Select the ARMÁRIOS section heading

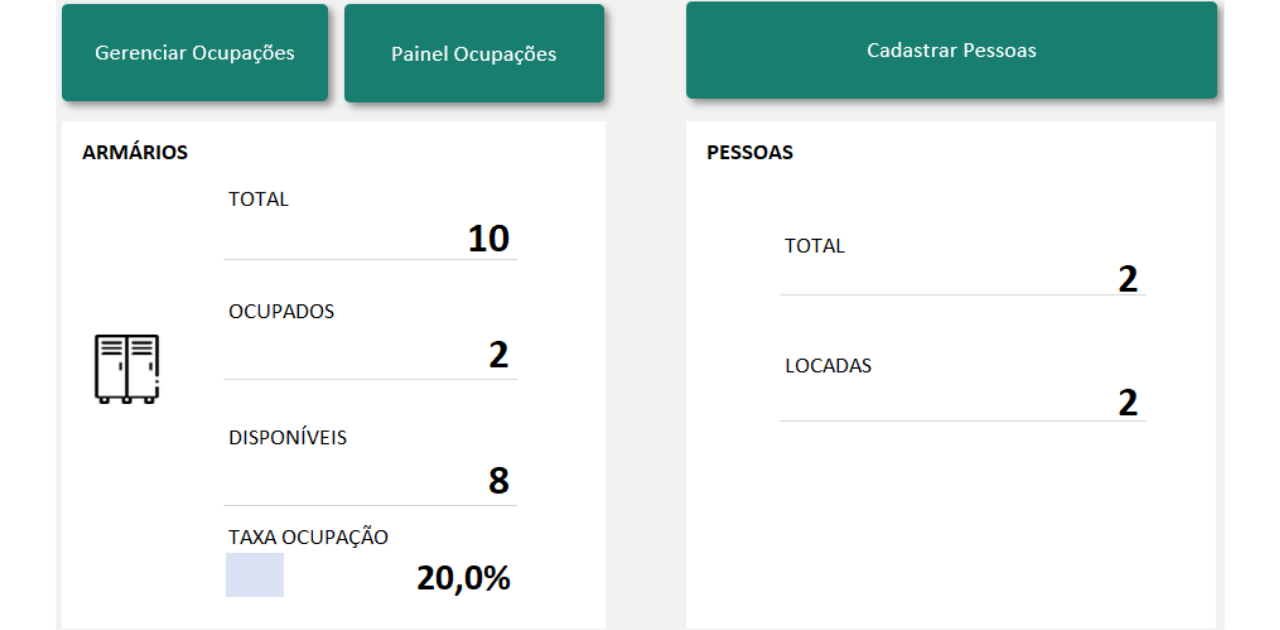point(135,153)
